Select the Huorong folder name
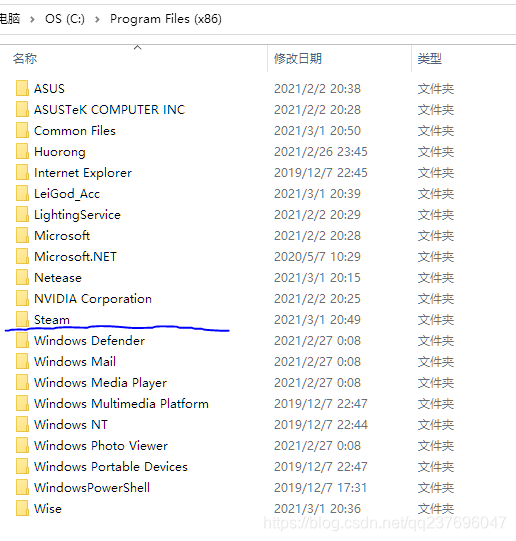The height and width of the screenshot is (541, 516). 60,152
